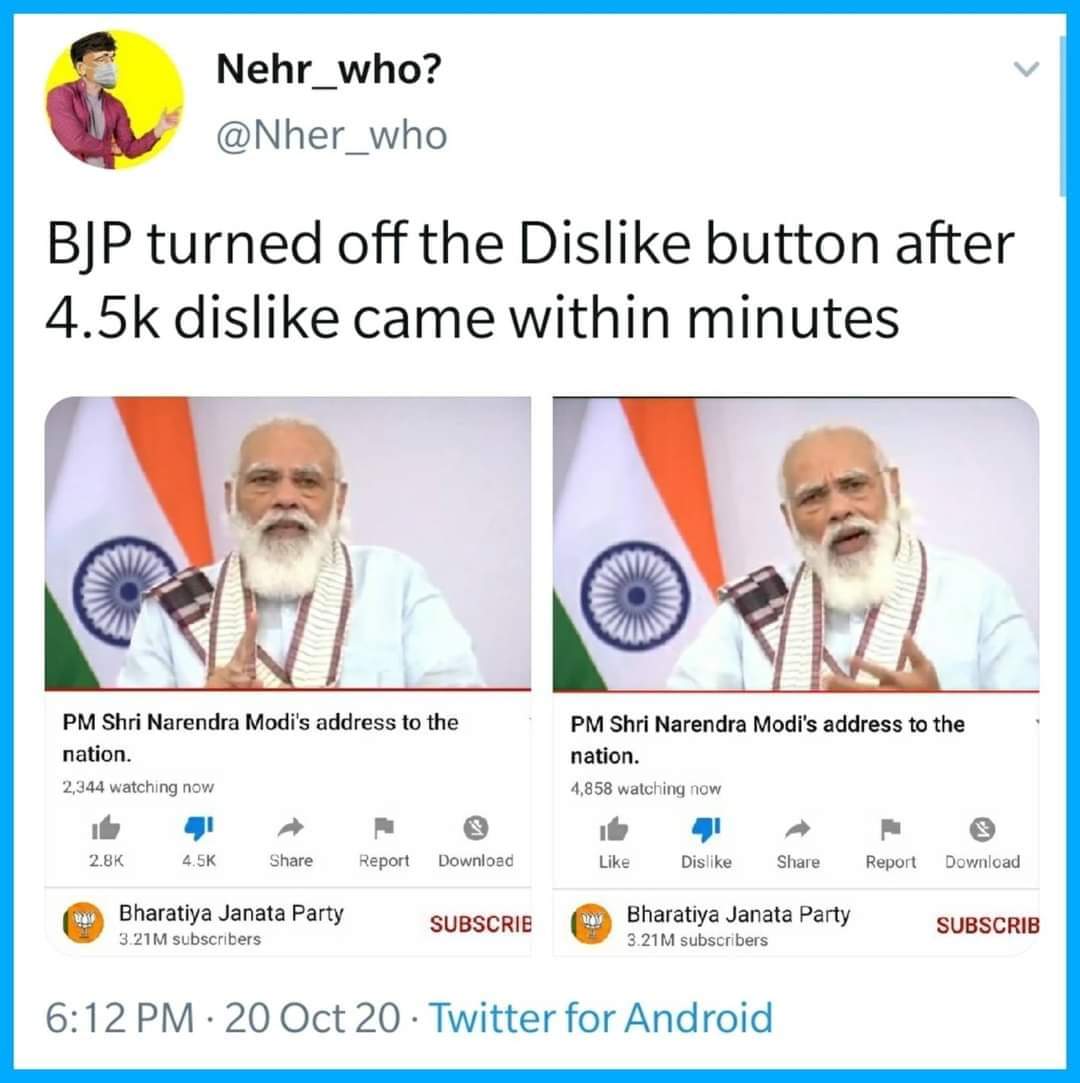Screen dimensions: 1080x1083
Task: Expand left video title description arrow
Action: coord(527,720)
